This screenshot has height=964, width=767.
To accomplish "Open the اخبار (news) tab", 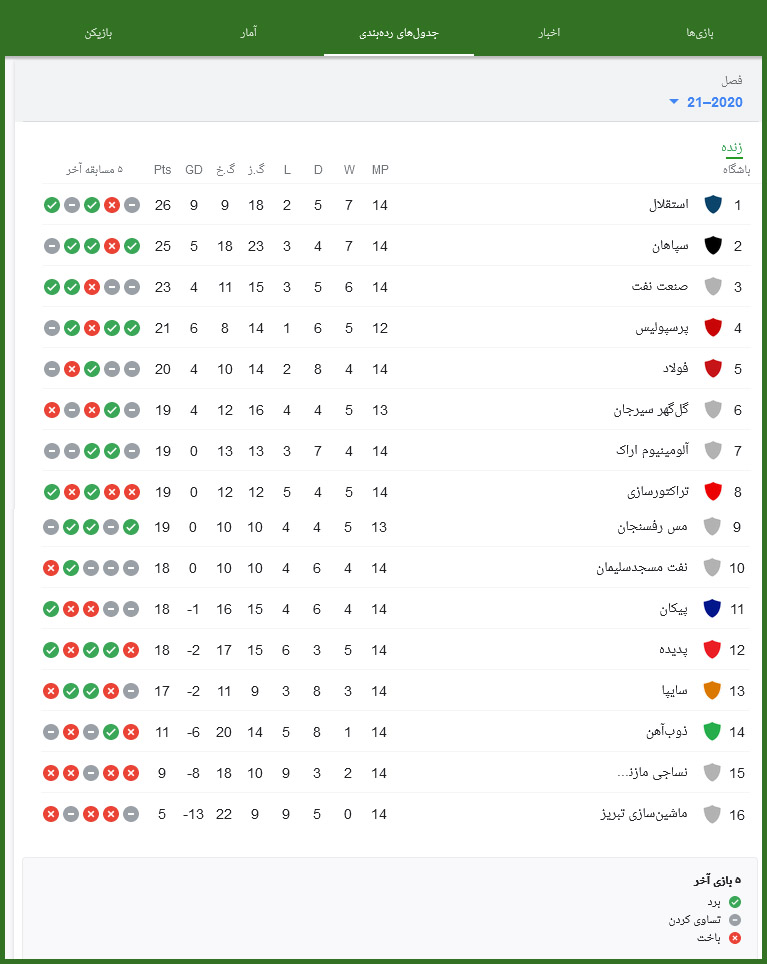I will point(548,31).
